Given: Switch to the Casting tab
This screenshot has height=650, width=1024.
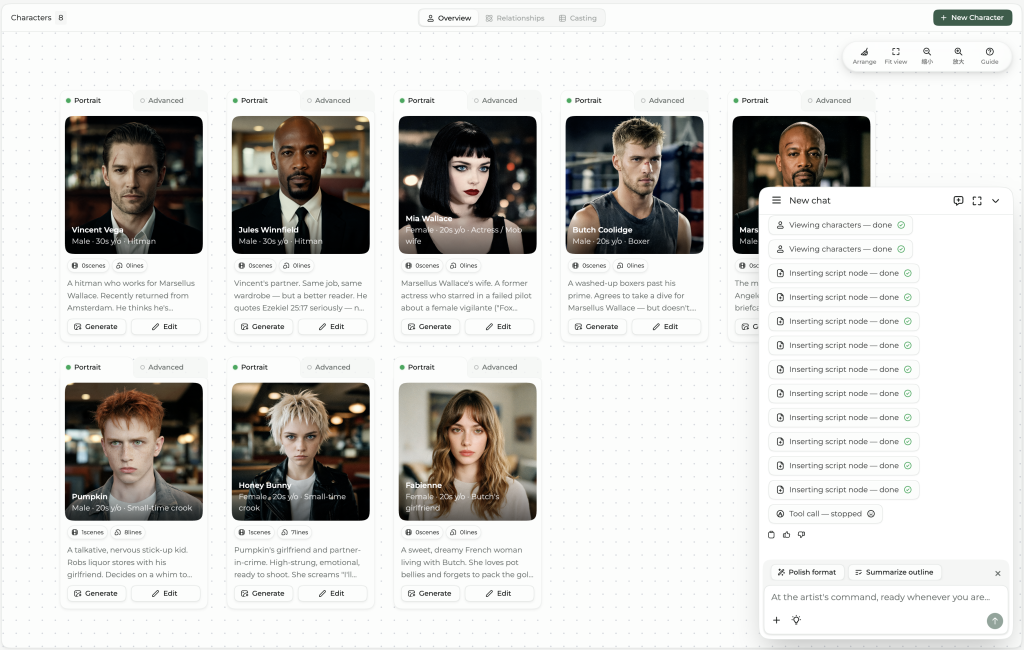Looking at the screenshot, I should 578,18.
